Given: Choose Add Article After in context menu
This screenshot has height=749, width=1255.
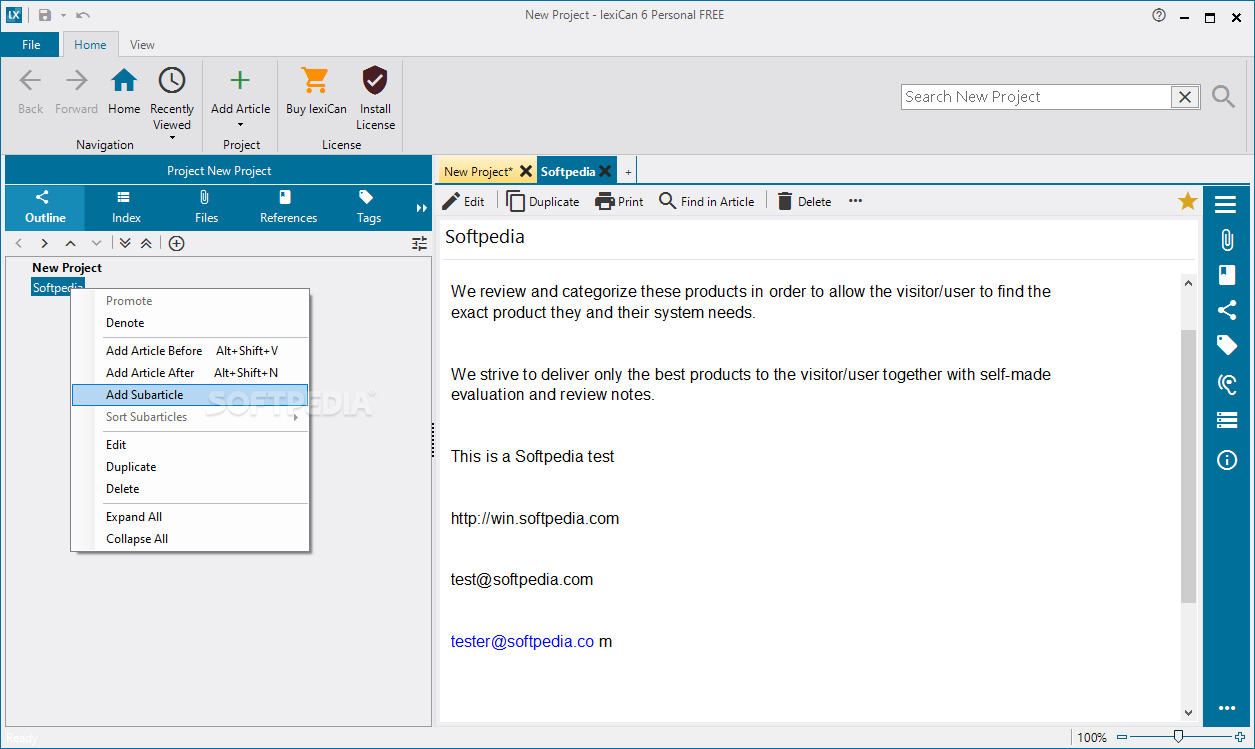Looking at the screenshot, I should click(190, 373).
